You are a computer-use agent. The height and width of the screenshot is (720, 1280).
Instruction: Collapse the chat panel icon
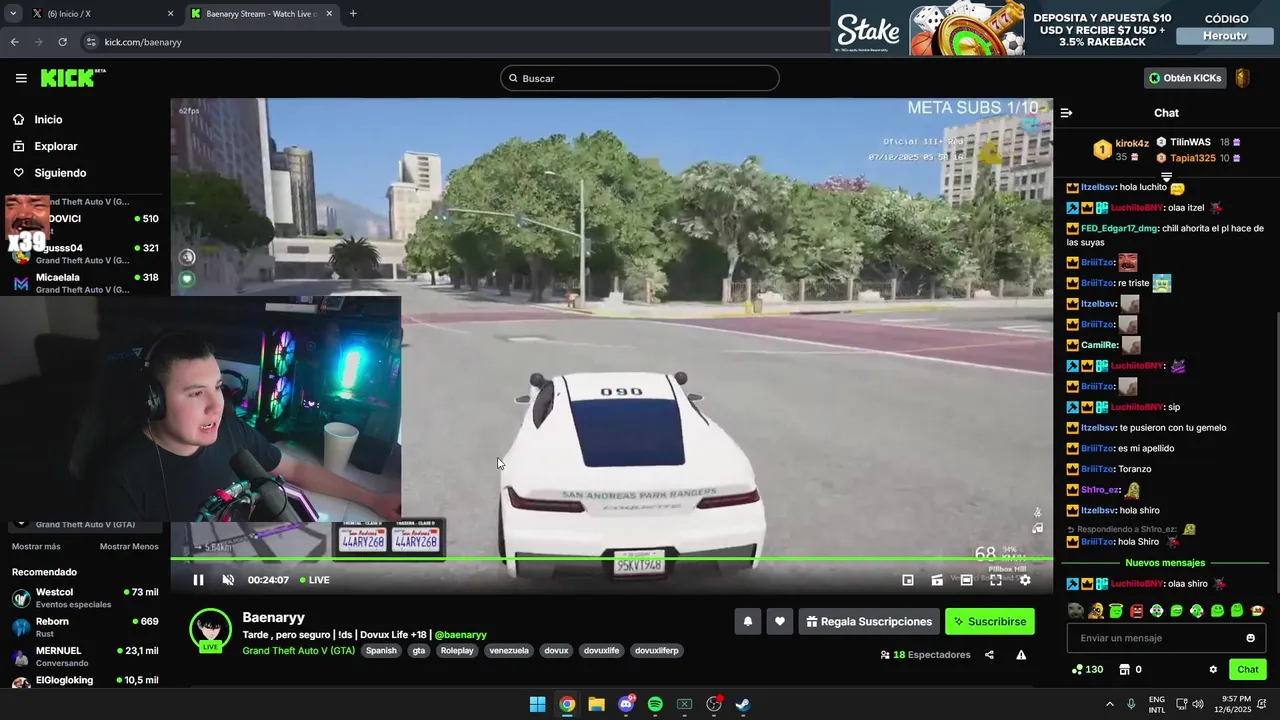1066,113
